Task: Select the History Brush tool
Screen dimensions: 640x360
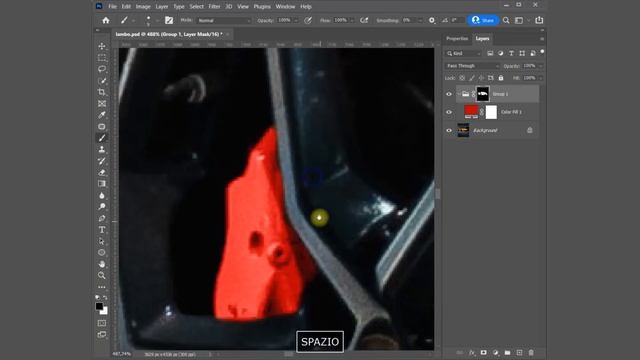Action: point(102,161)
